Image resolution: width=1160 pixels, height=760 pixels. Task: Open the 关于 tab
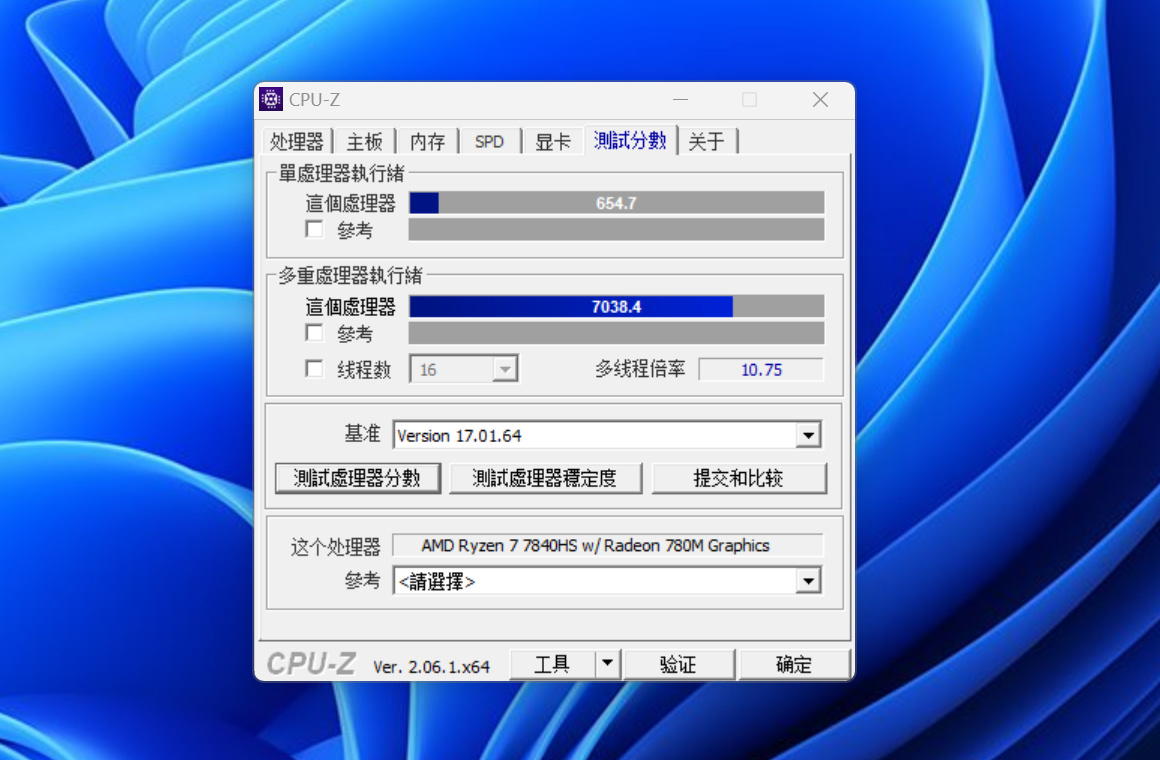tap(707, 141)
